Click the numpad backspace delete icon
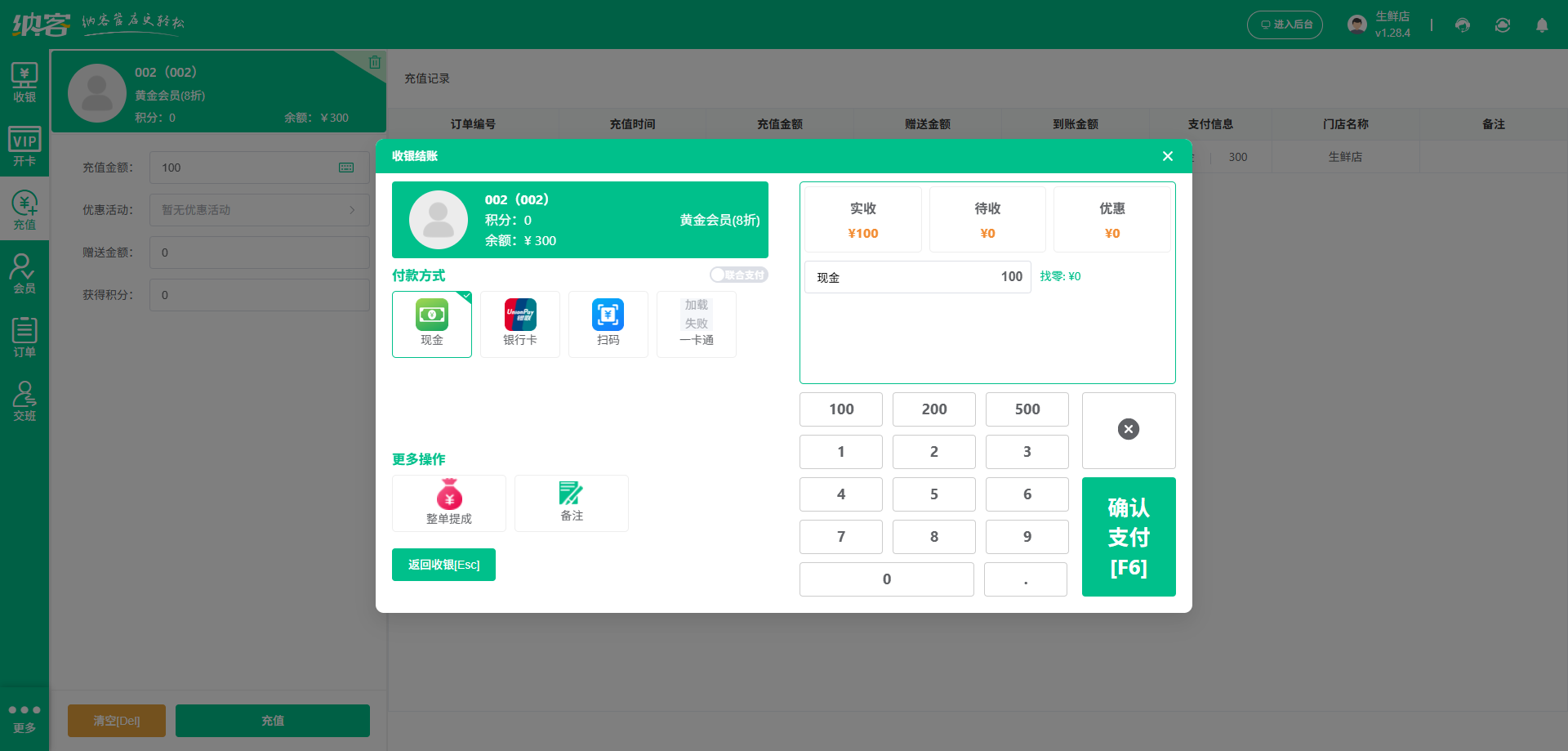The height and width of the screenshot is (751, 1568). pyautogui.click(x=1128, y=430)
